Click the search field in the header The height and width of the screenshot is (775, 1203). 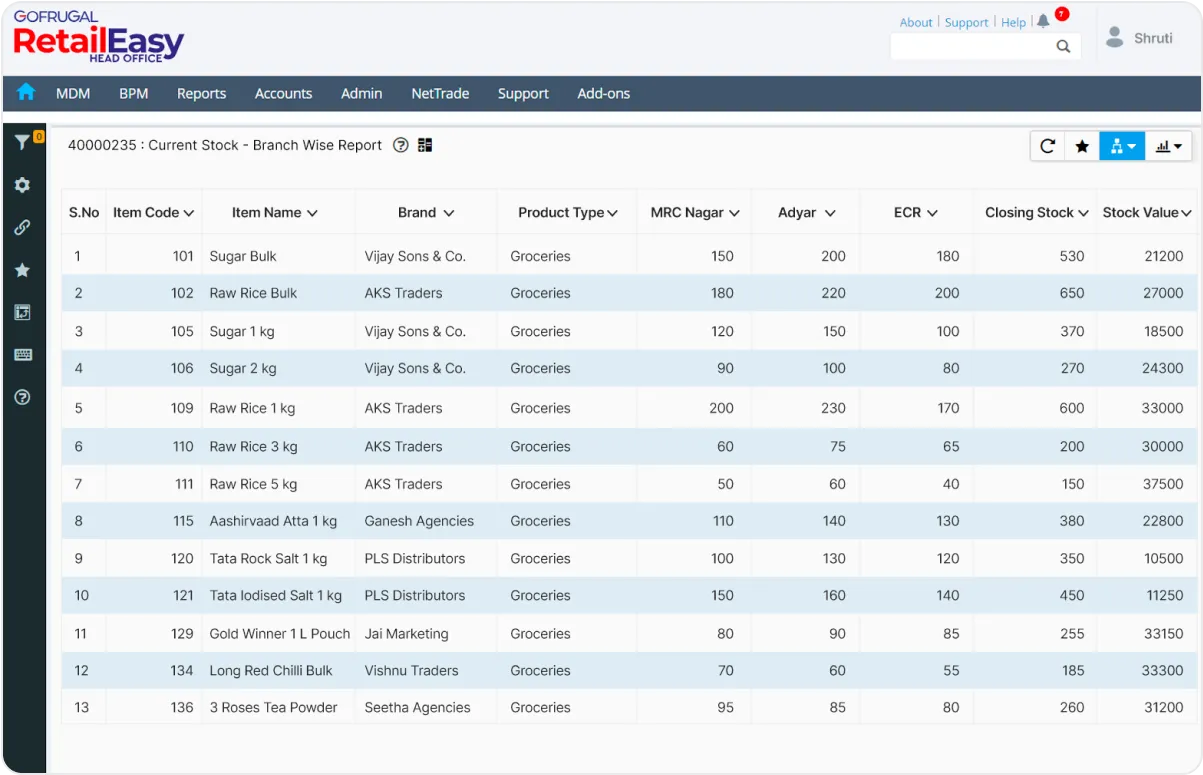[975, 46]
